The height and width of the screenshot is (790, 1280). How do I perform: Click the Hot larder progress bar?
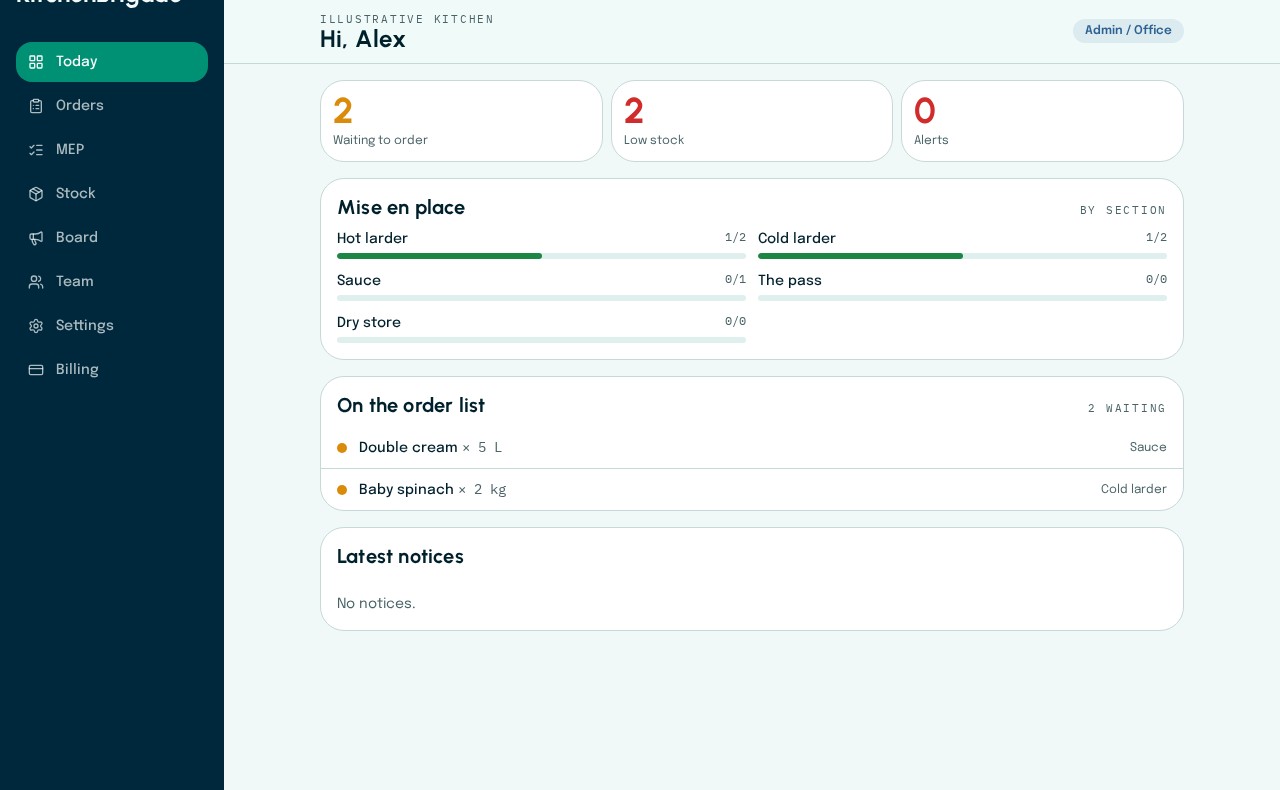pos(541,256)
